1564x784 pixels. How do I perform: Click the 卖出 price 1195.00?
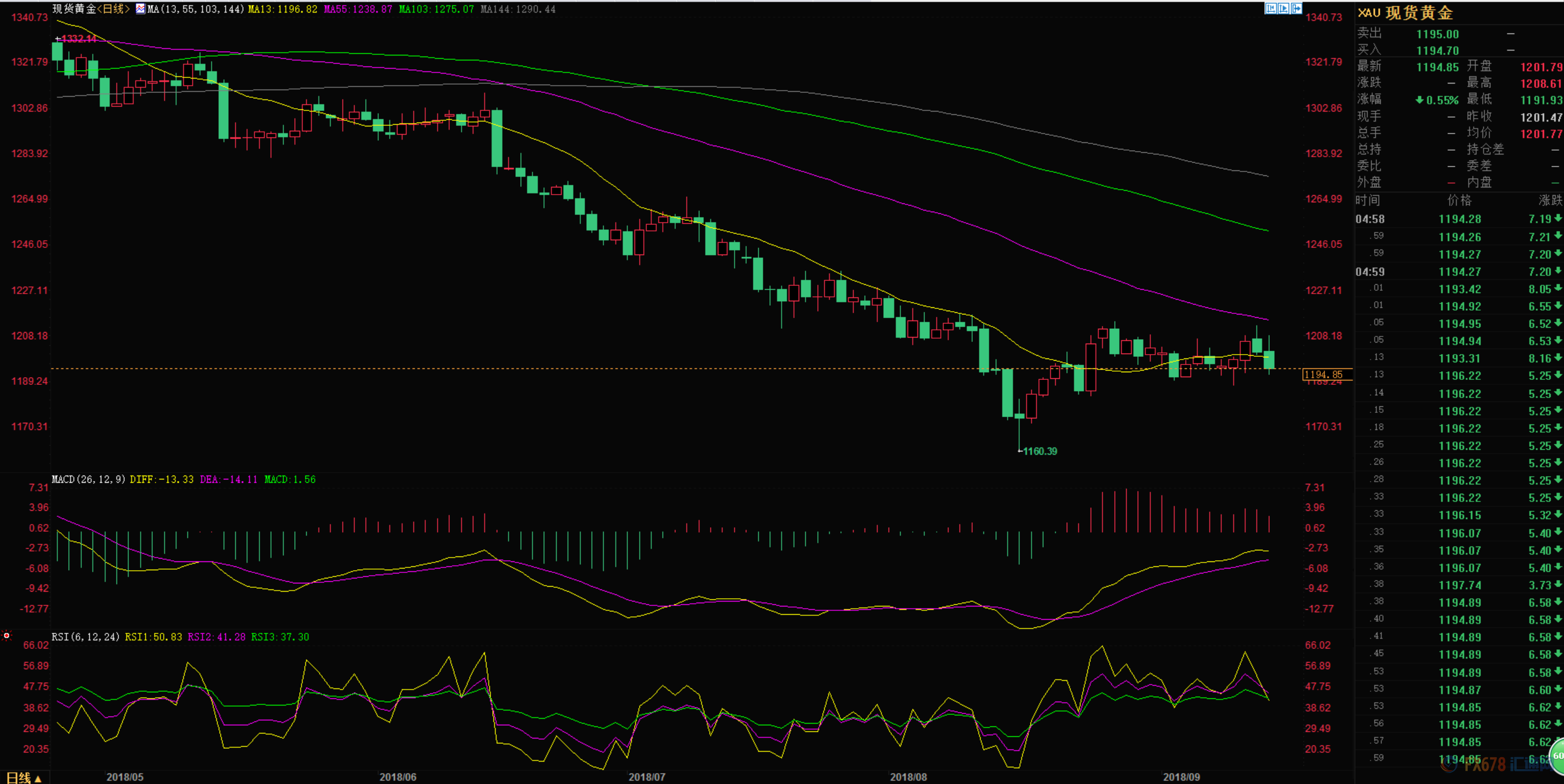click(x=1437, y=35)
